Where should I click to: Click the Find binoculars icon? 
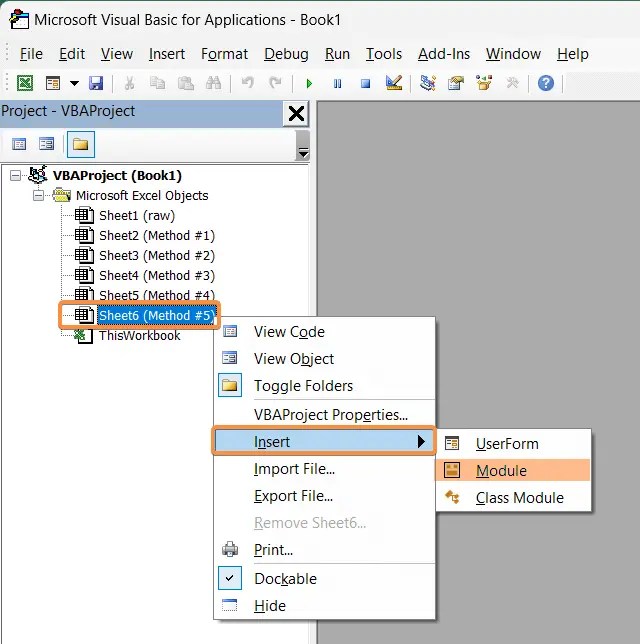coord(214,83)
